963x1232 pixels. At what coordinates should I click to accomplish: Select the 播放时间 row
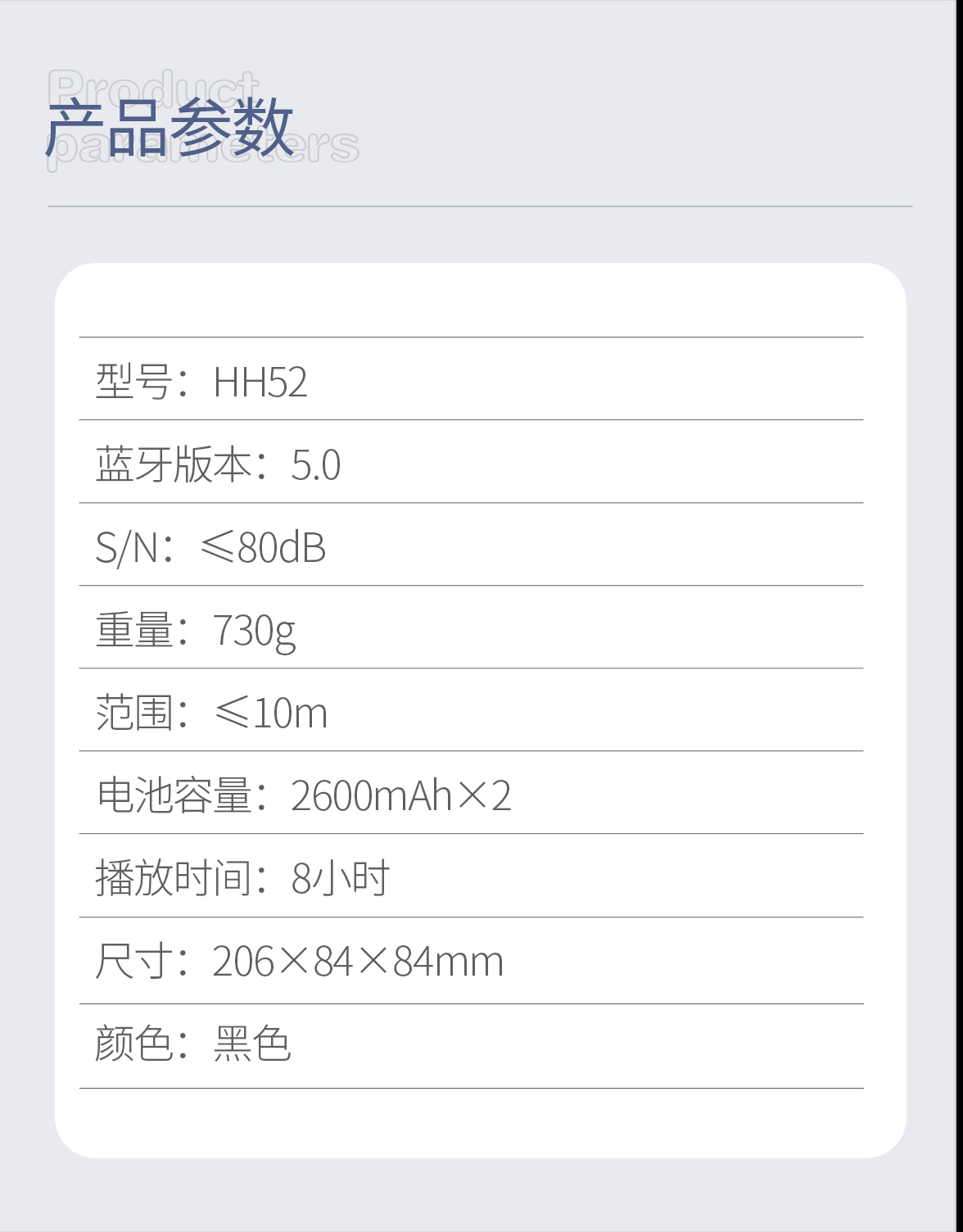point(471,876)
